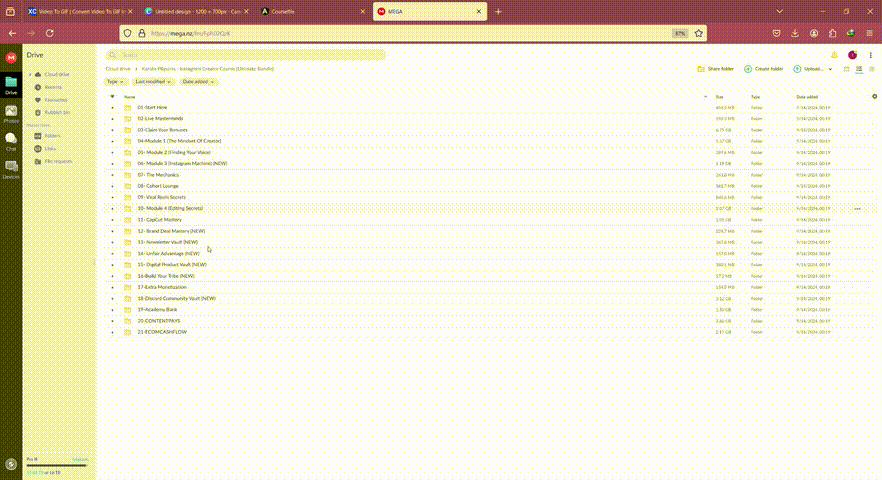The image size is (882, 480).
Task: Open Firefox downloads panel
Action: 795,33
